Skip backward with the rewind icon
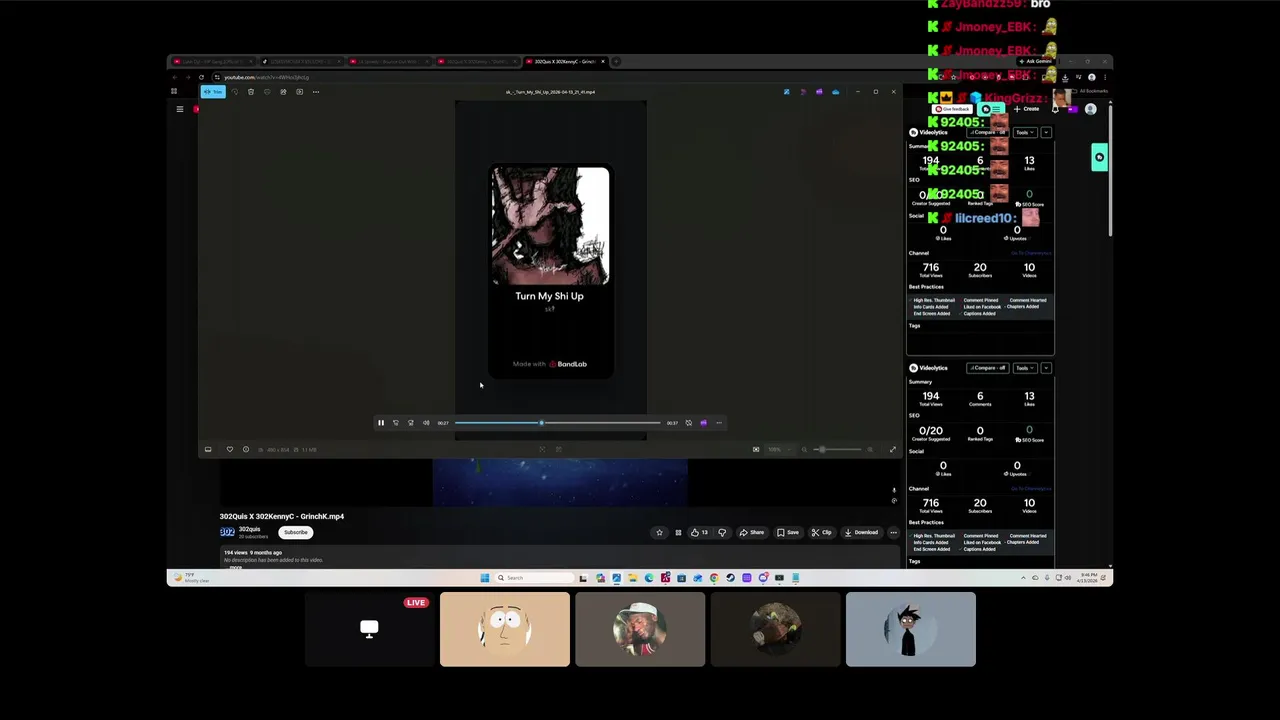 (395, 423)
